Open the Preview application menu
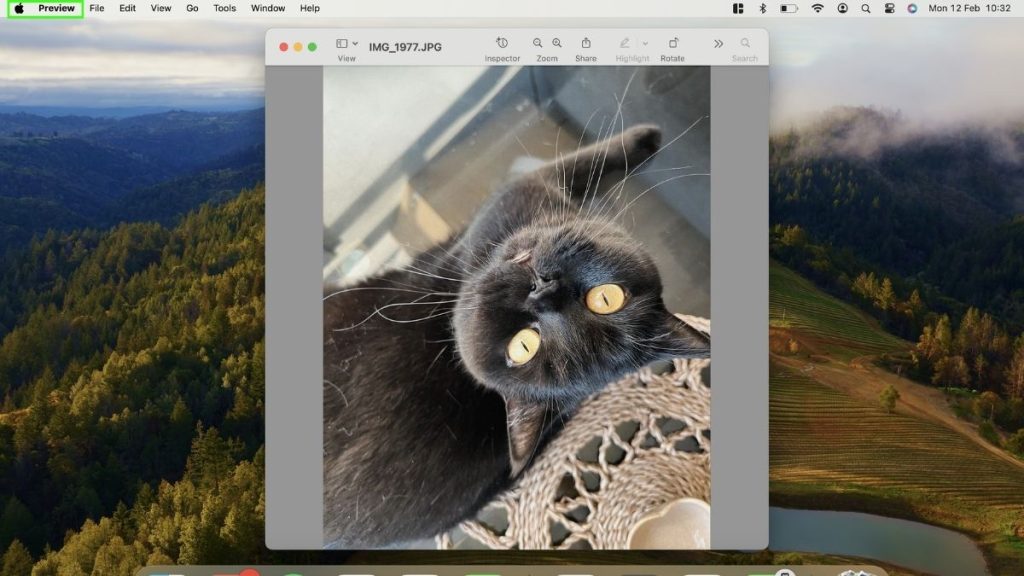The height and width of the screenshot is (576, 1024). 56,8
